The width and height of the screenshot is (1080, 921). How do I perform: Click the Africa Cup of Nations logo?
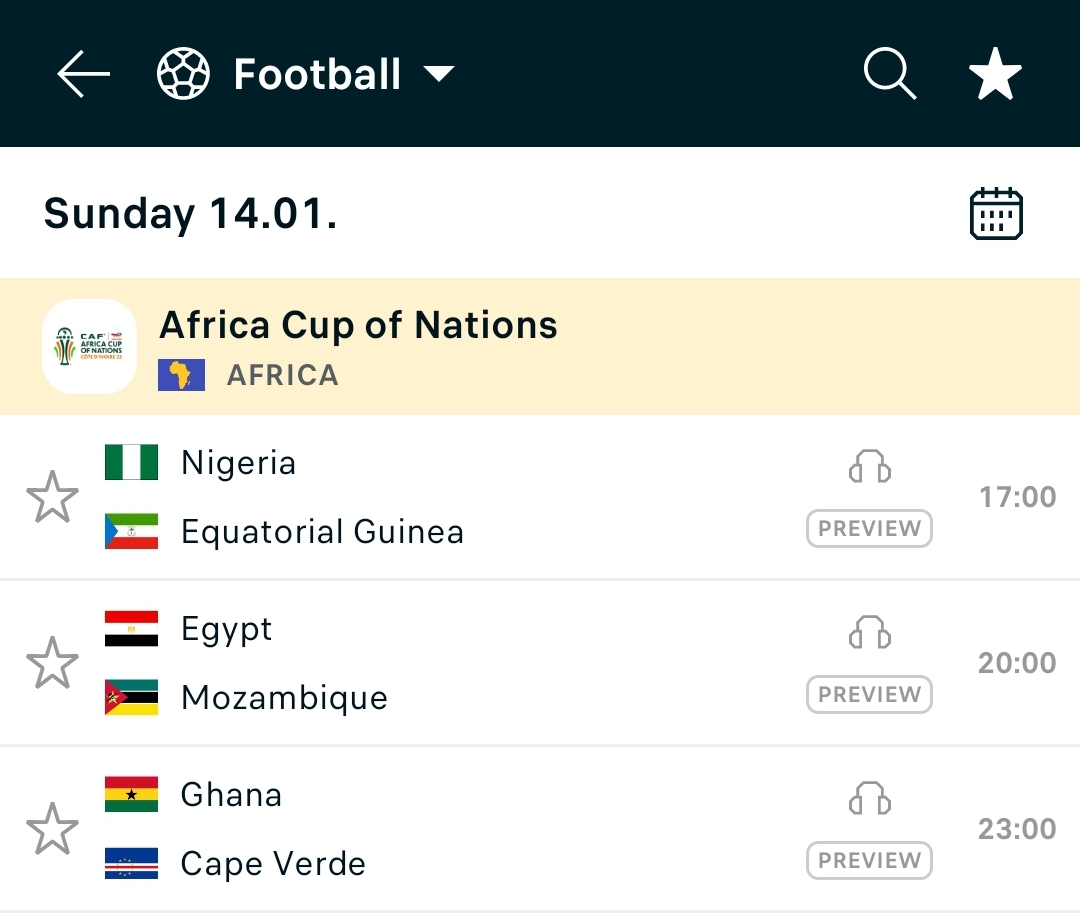90,346
